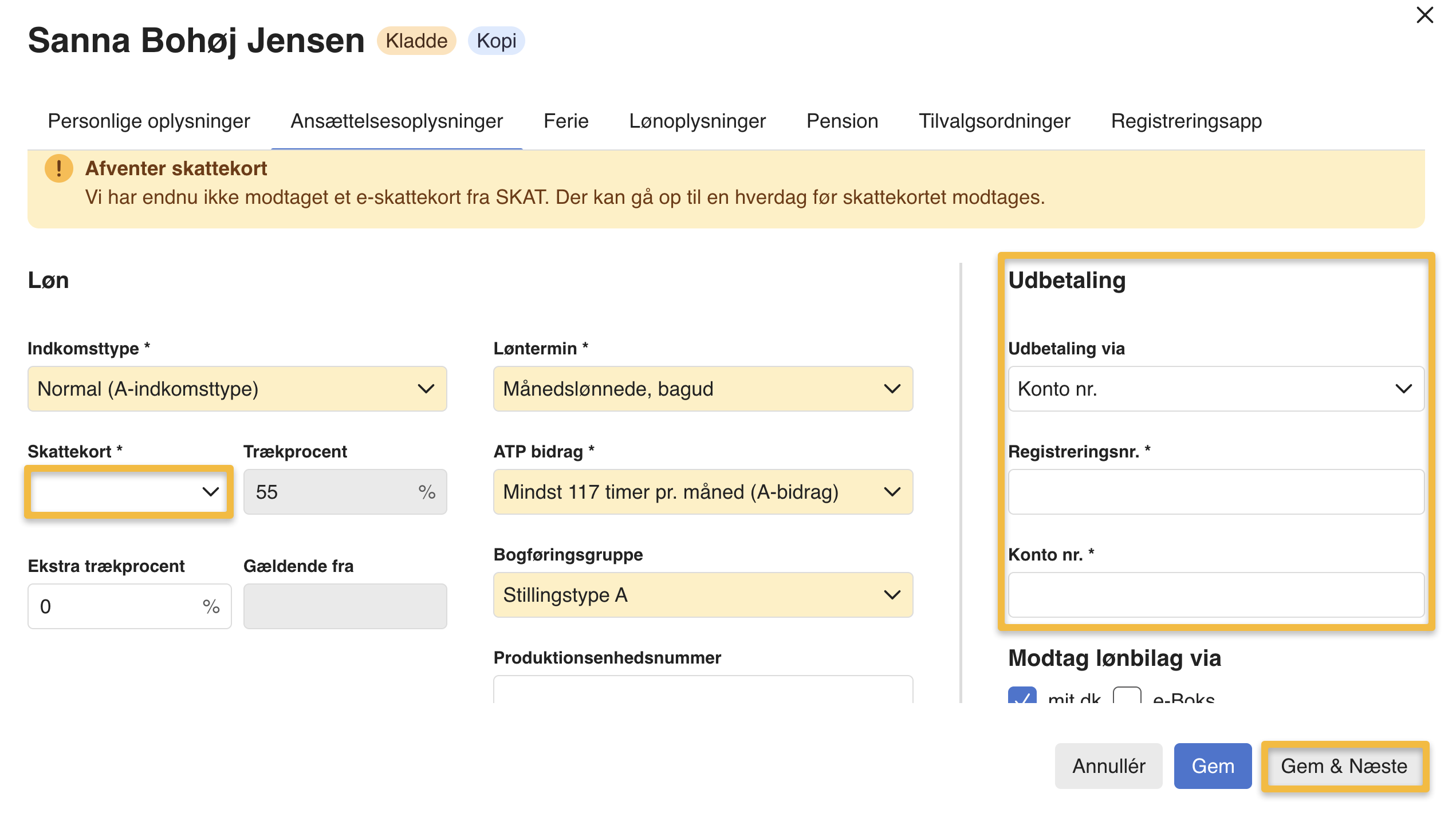Click the Kopi badge

click(496, 41)
